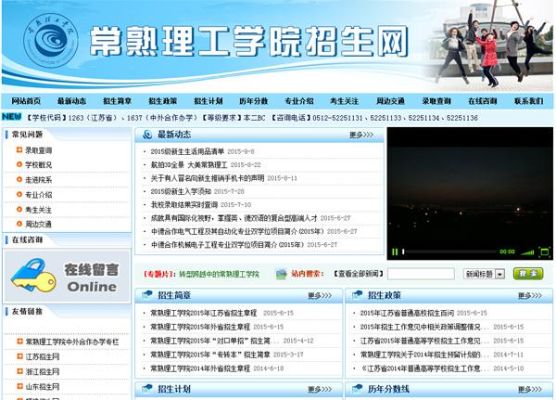
Task: Open the 考生关注 navigation item
Action: click(x=345, y=101)
